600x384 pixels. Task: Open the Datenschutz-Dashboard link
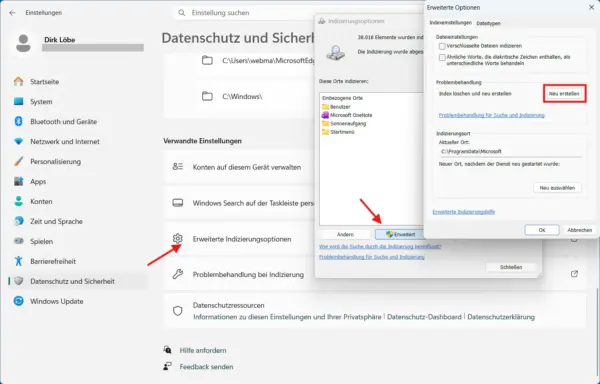coord(424,317)
